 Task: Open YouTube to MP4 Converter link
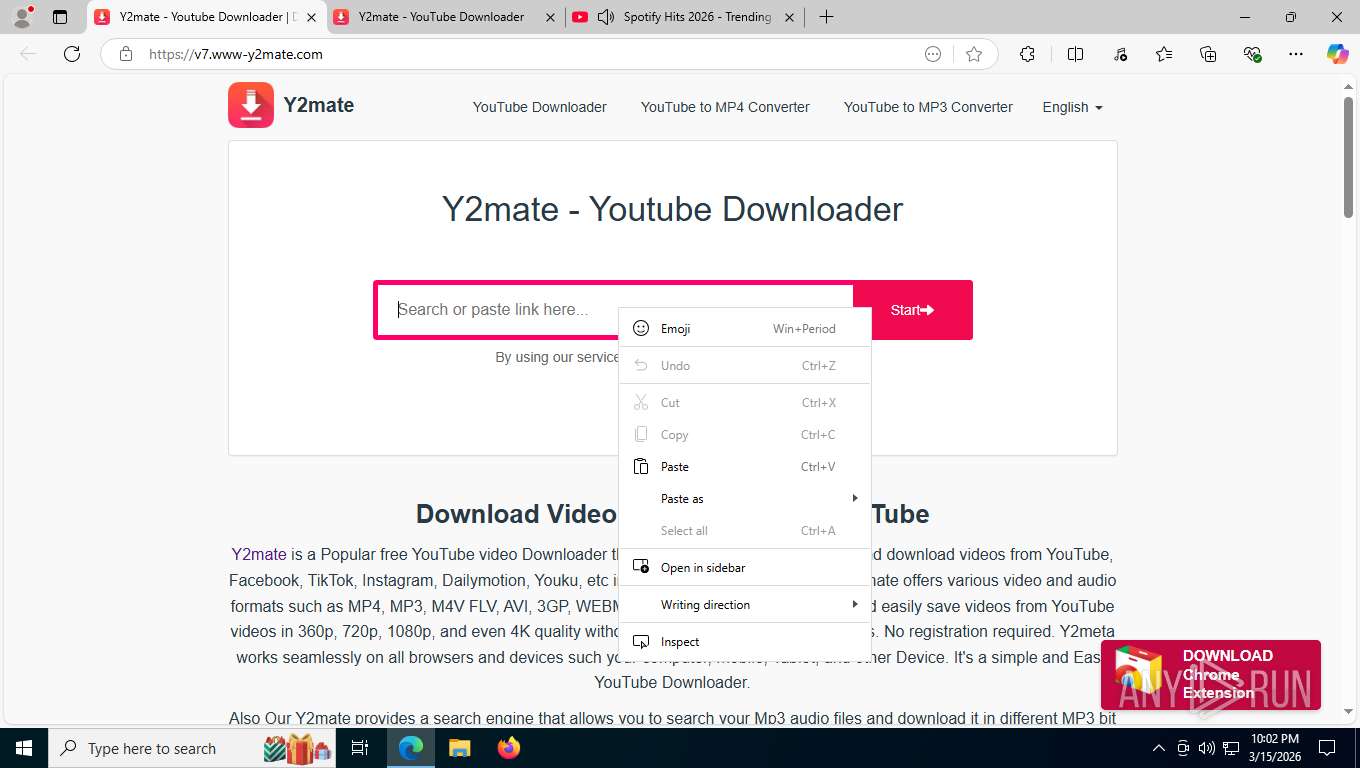click(725, 107)
